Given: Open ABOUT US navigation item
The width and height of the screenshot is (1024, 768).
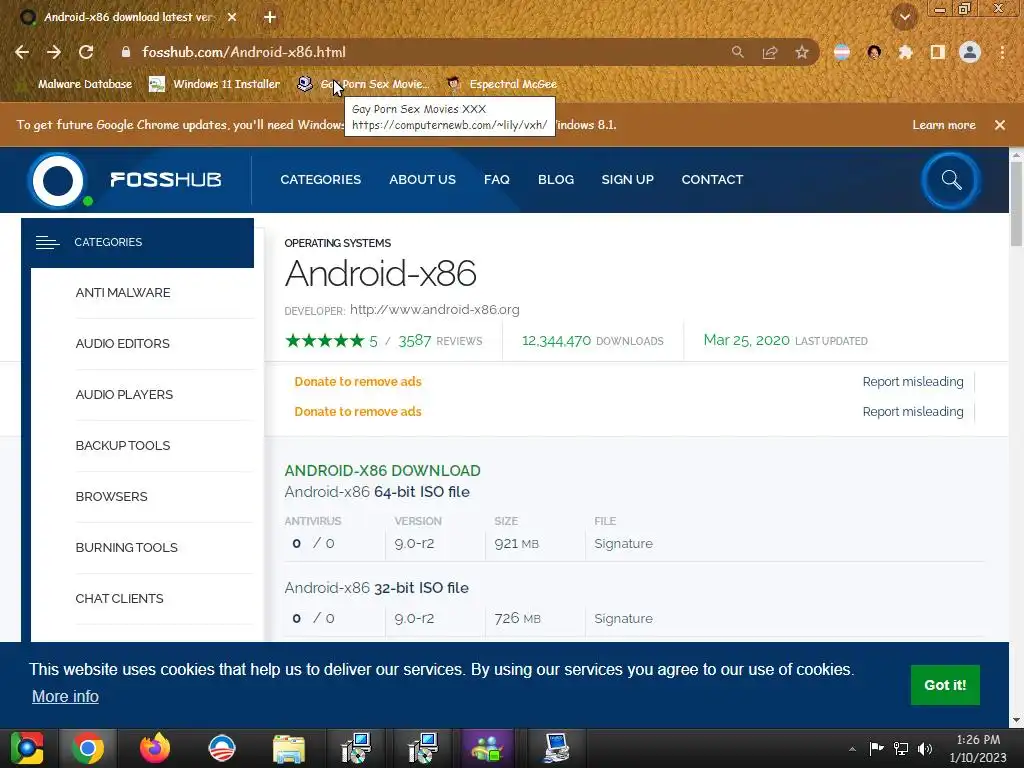Looking at the screenshot, I should pyautogui.click(x=423, y=180).
